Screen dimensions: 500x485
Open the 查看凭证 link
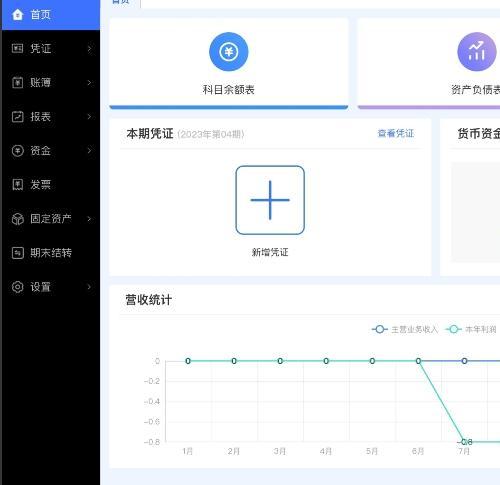pos(396,134)
